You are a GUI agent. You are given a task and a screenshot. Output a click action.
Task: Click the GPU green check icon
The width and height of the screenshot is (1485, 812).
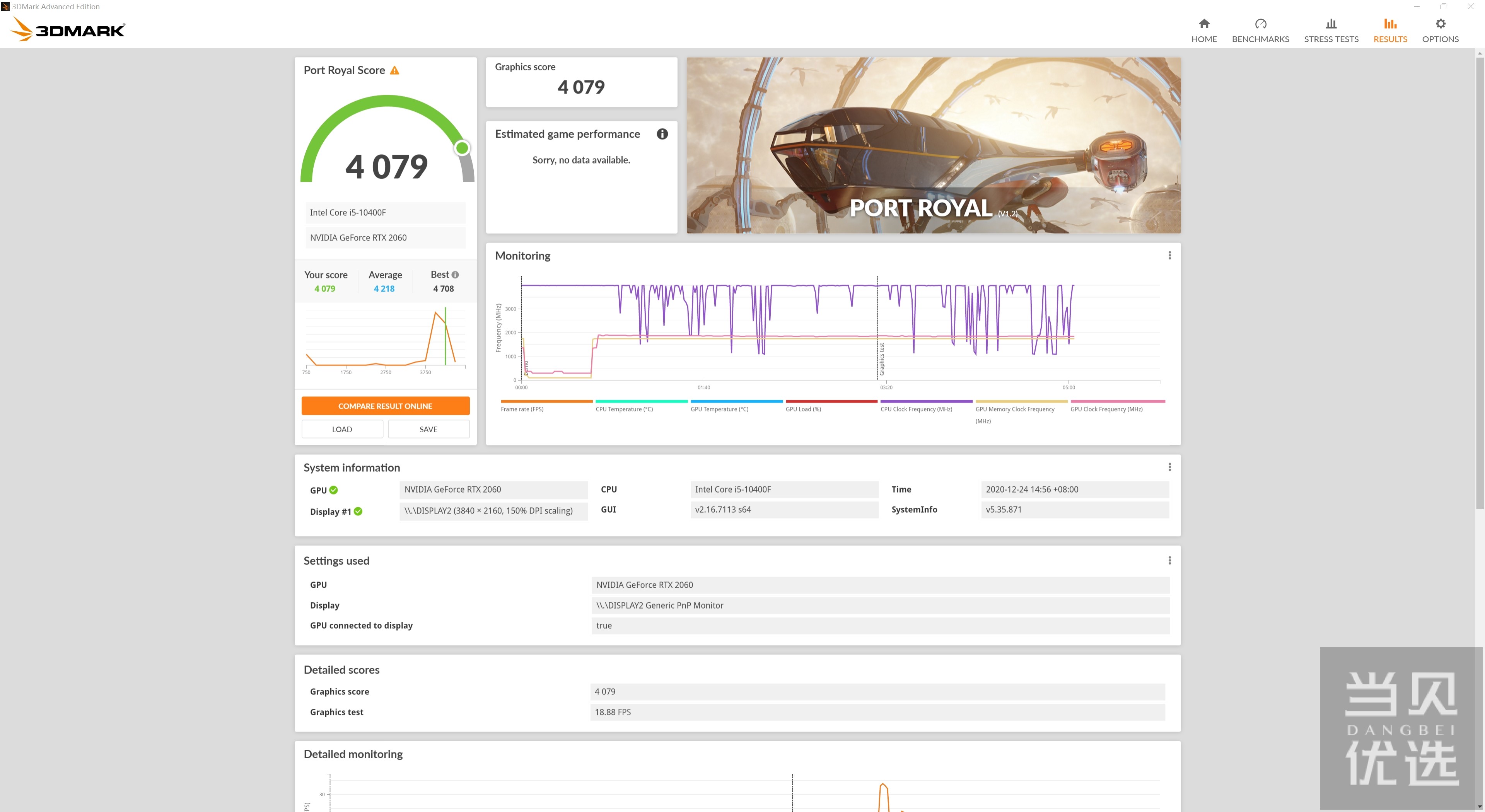[x=333, y=490]
